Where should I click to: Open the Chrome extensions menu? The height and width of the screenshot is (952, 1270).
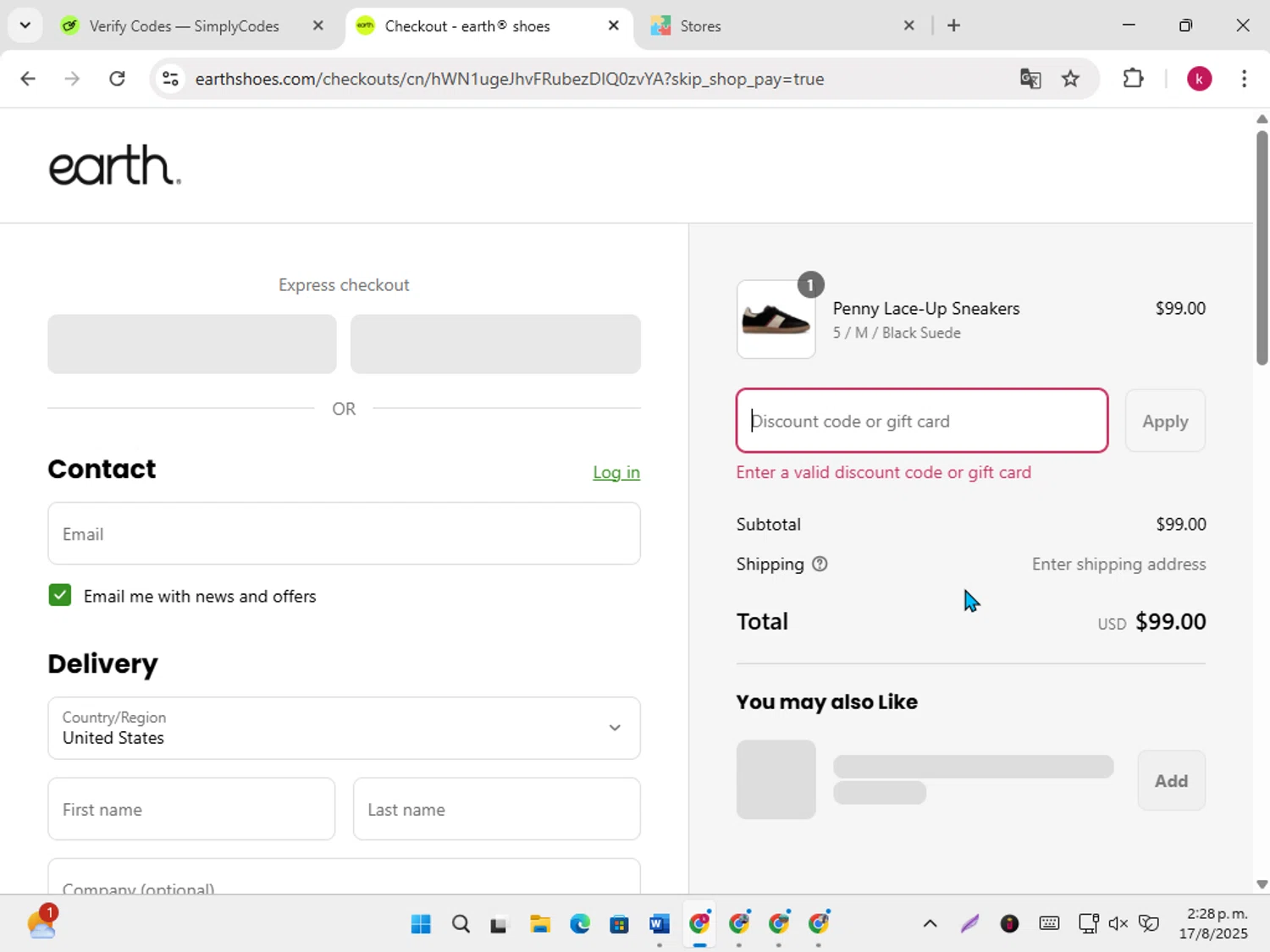coord(1133,79)
